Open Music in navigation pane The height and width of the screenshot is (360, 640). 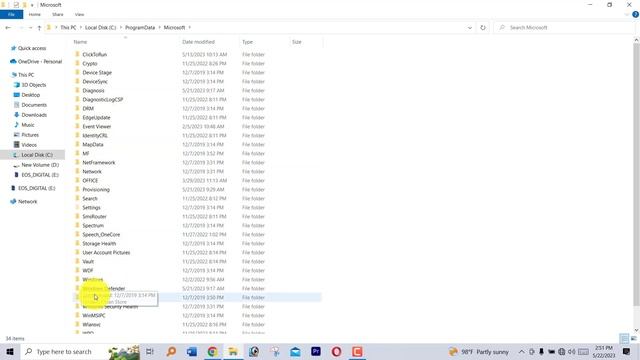[28, 125]
